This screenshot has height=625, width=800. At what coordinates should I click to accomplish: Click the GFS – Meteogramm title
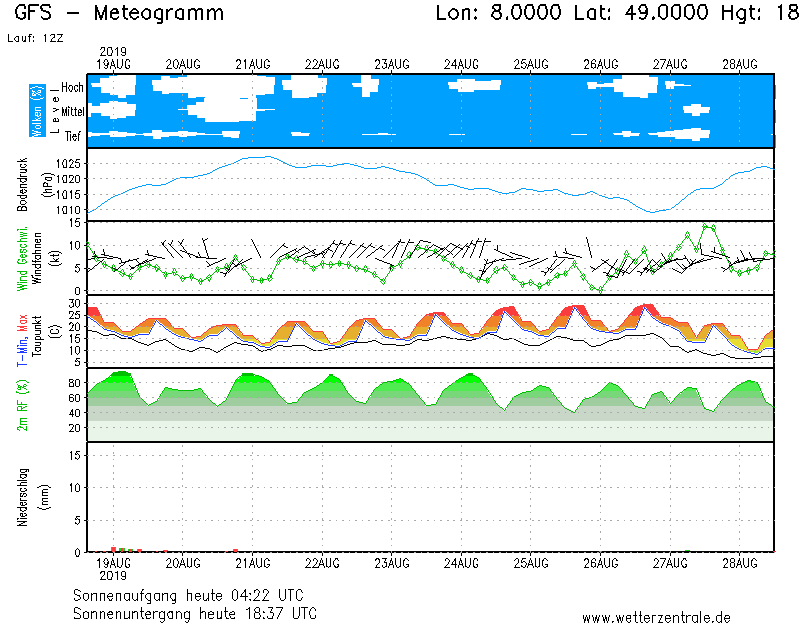(x=119, y=13)
